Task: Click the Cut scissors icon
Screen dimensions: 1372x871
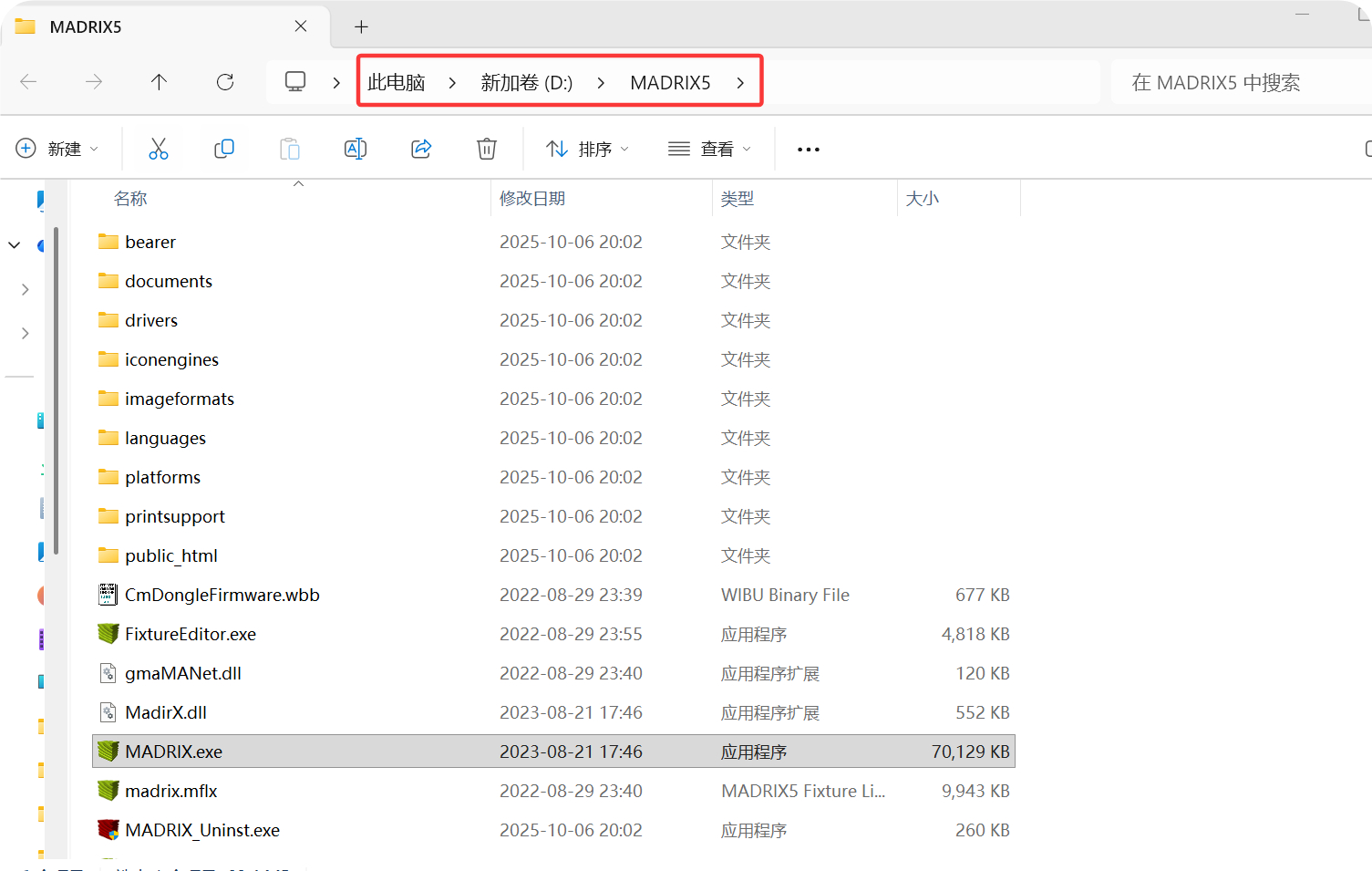Action: click(x=159, y=149)
